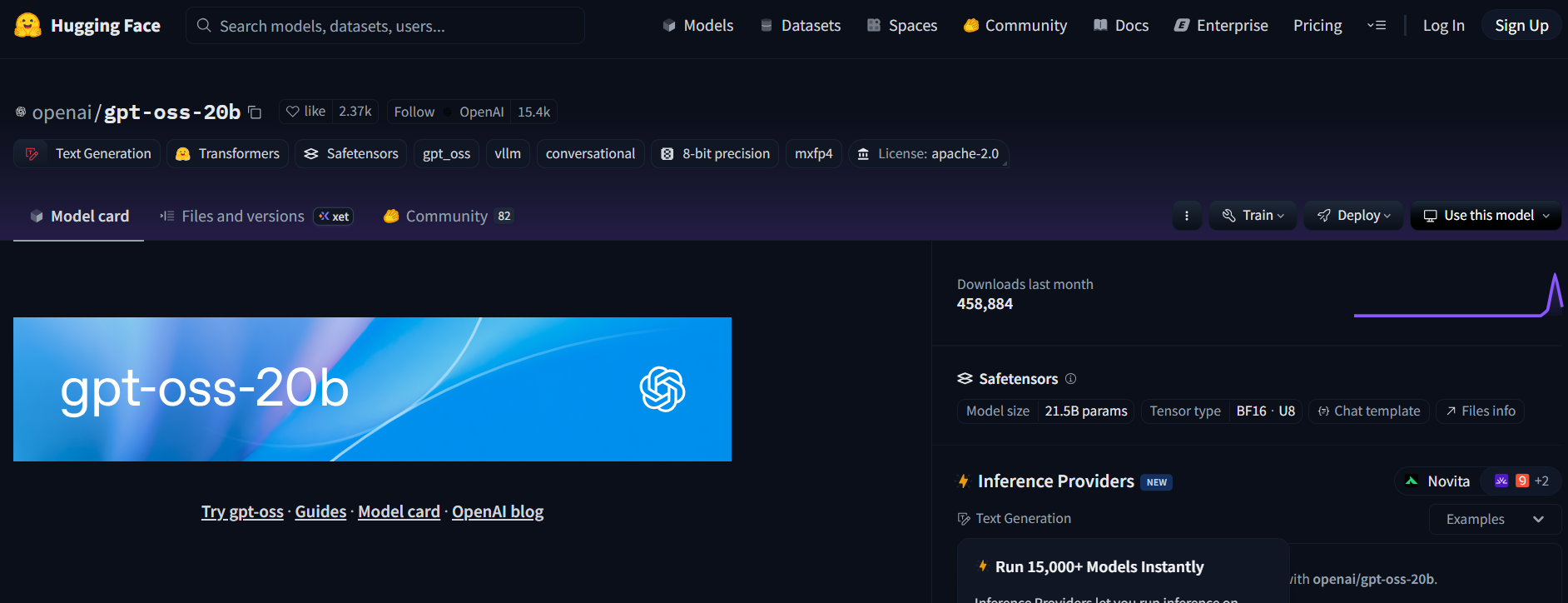Screen dimensions: 1568x603
Task: Switch to the Model card tab
Action: 79,217
